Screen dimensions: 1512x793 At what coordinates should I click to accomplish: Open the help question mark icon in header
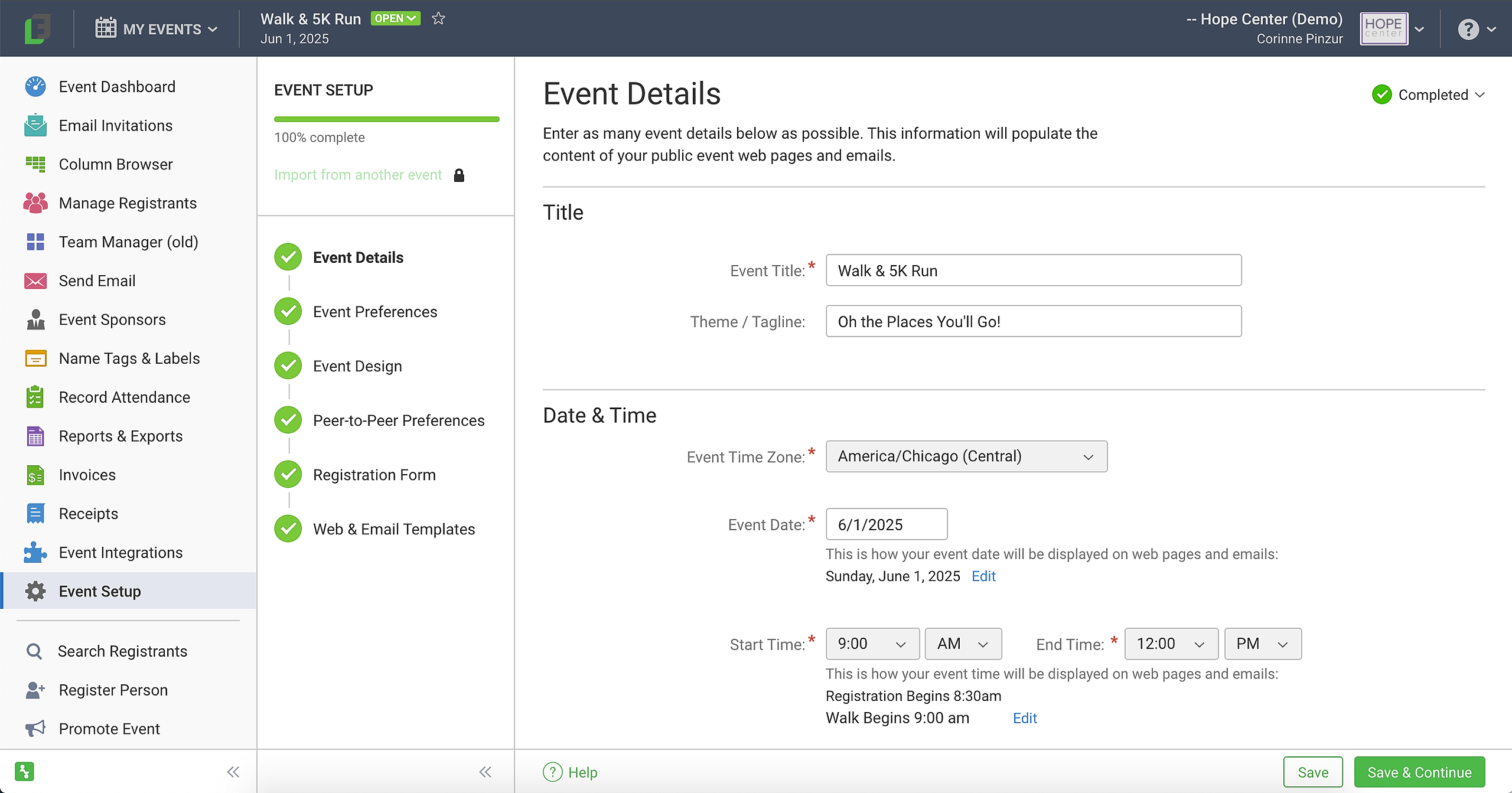(1468, 29)
